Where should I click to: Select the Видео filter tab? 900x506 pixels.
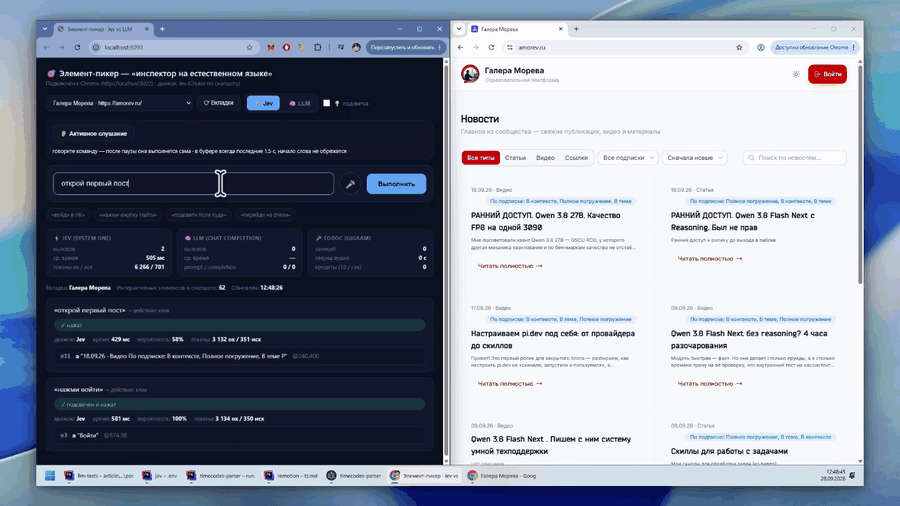(x=545, y=158)
